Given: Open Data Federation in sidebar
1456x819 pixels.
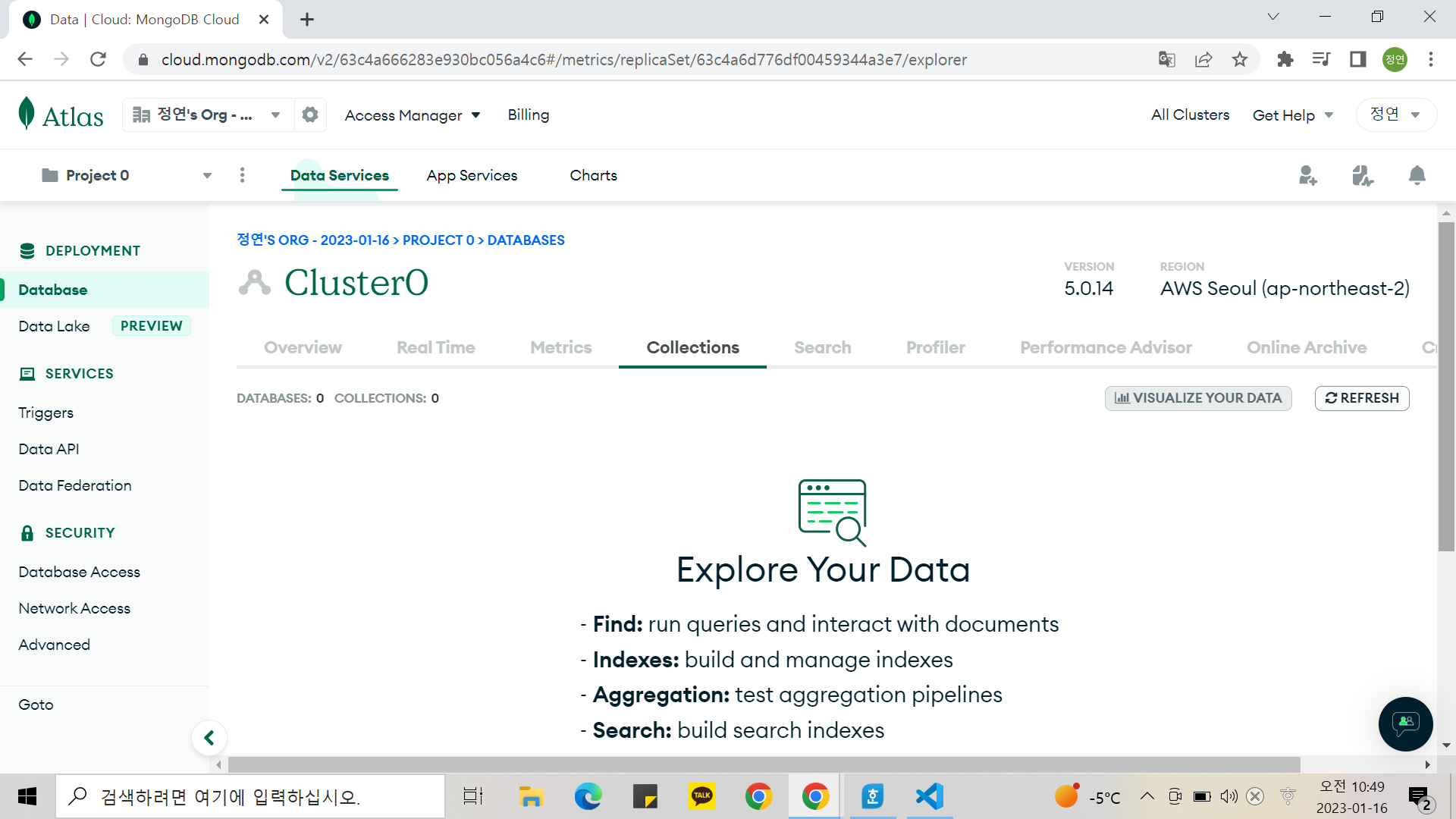Looking at the screenshot, I should (75, 485).
